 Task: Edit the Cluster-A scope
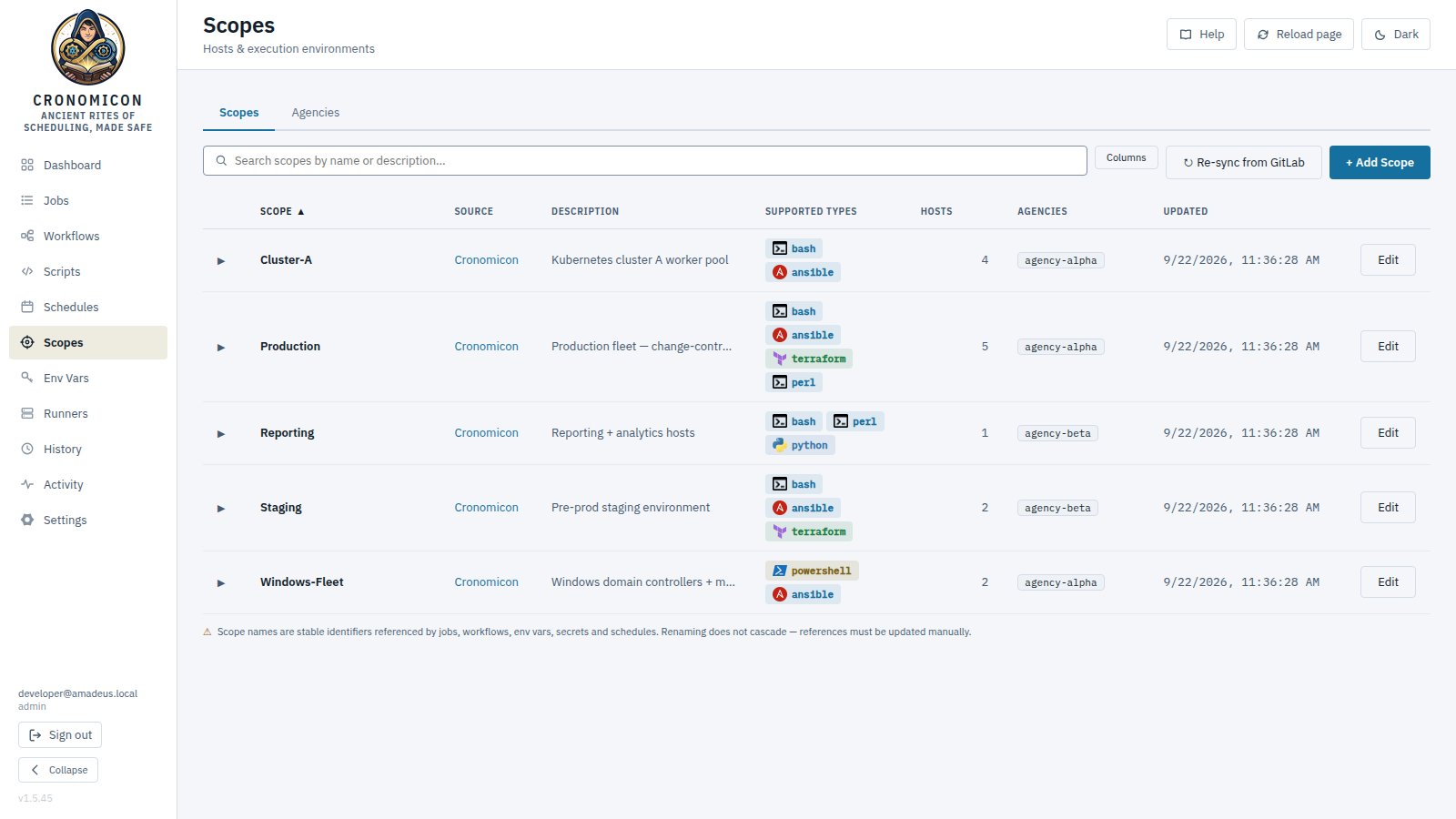1388,260
